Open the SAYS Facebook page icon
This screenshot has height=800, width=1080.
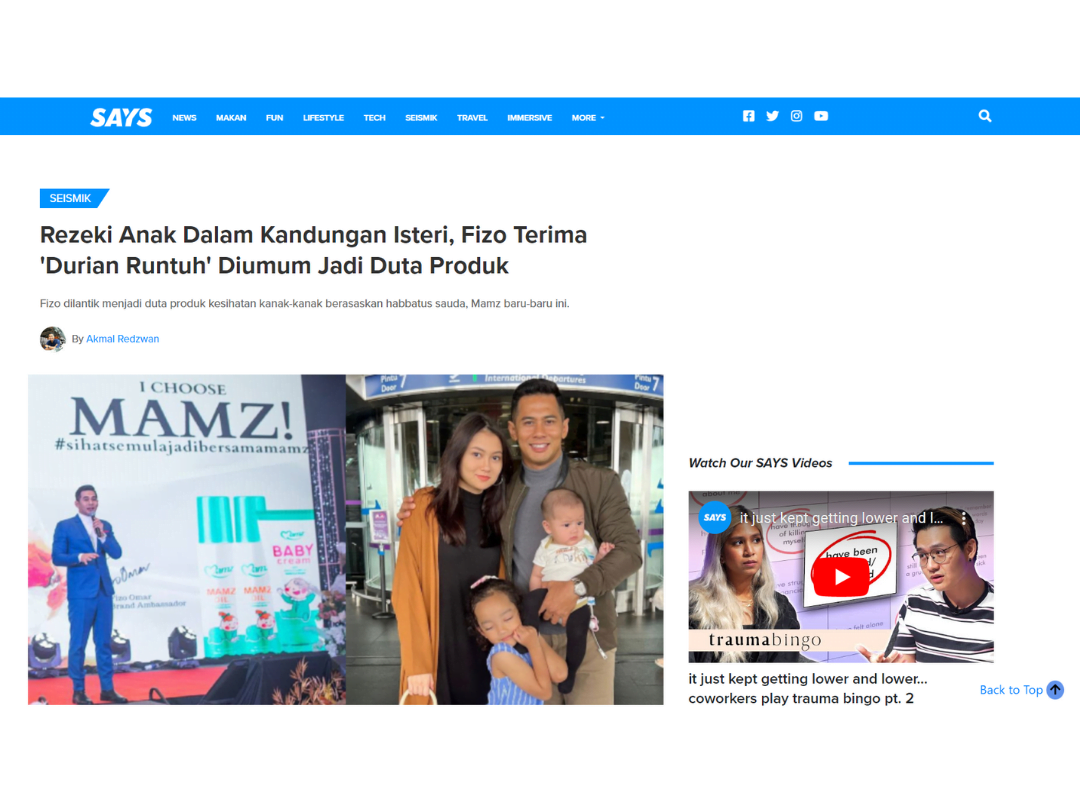click(x=749, y=116)
